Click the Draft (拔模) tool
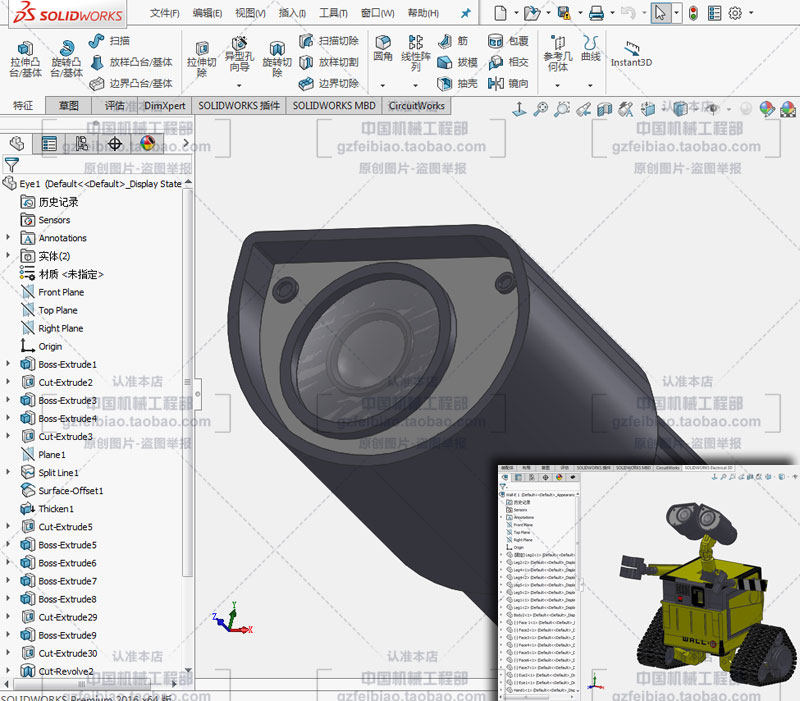 (458, 62)
